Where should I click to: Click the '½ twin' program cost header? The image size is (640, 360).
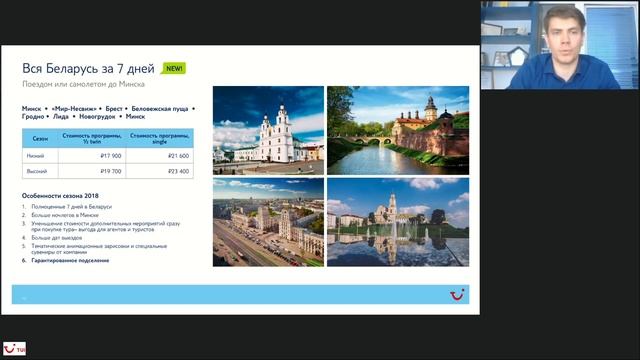[x=92, y=138]
